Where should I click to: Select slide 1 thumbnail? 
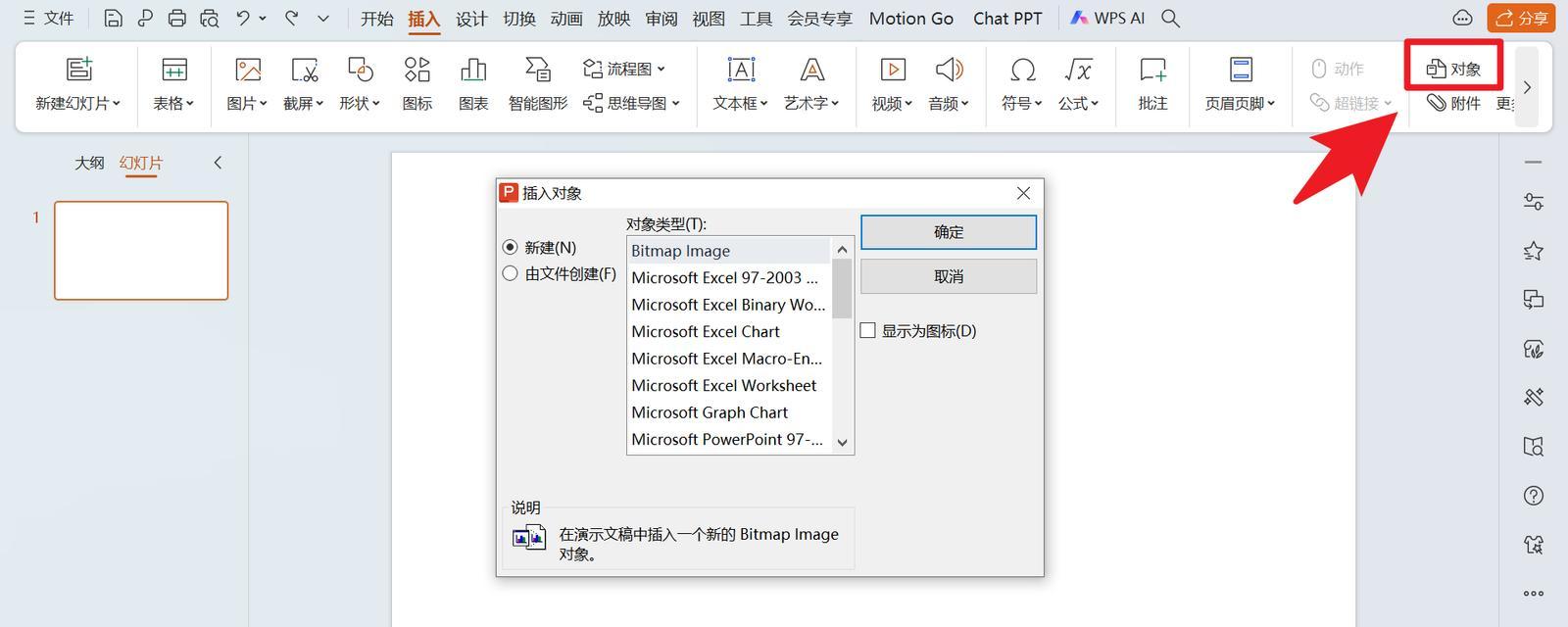(141, 251)
